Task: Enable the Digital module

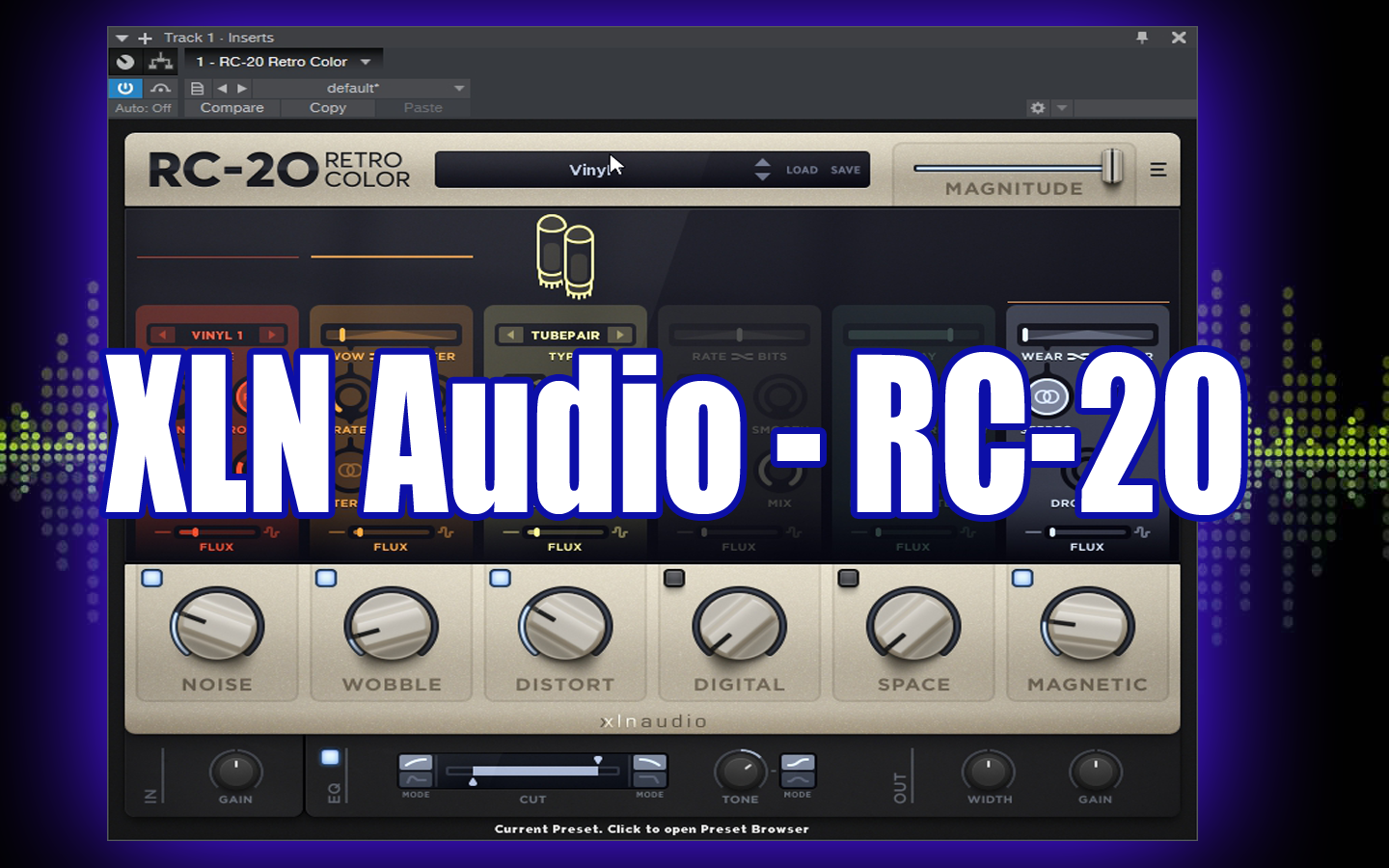Action: pyautogui.click(x=674, y=578)
